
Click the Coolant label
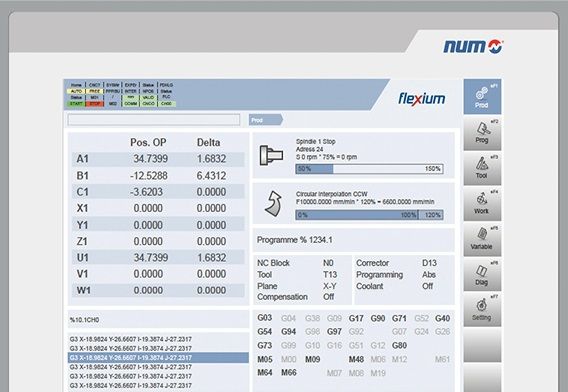pyautogui.click(x=369, y=286)
